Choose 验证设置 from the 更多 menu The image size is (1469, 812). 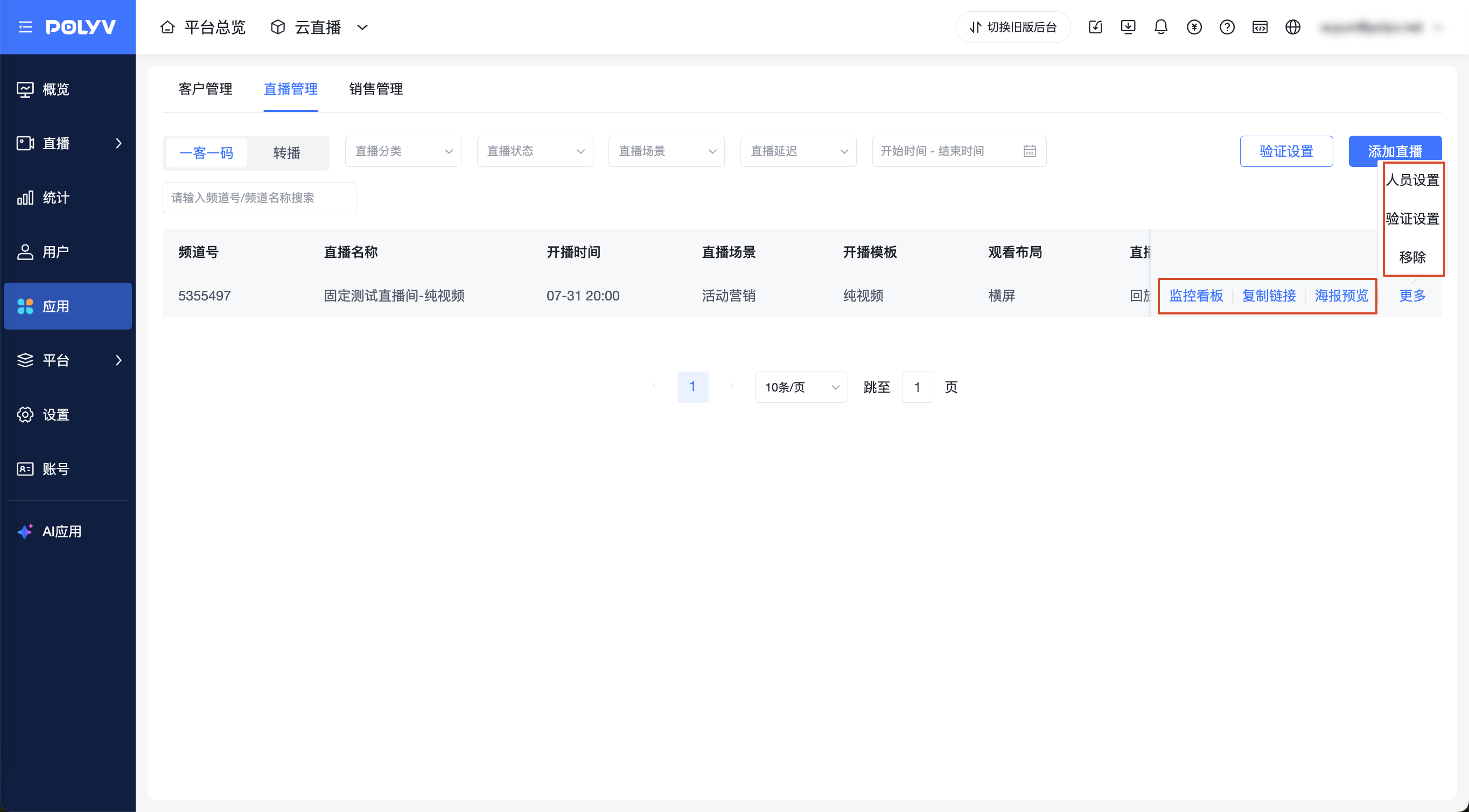(x=1412, y=219)
